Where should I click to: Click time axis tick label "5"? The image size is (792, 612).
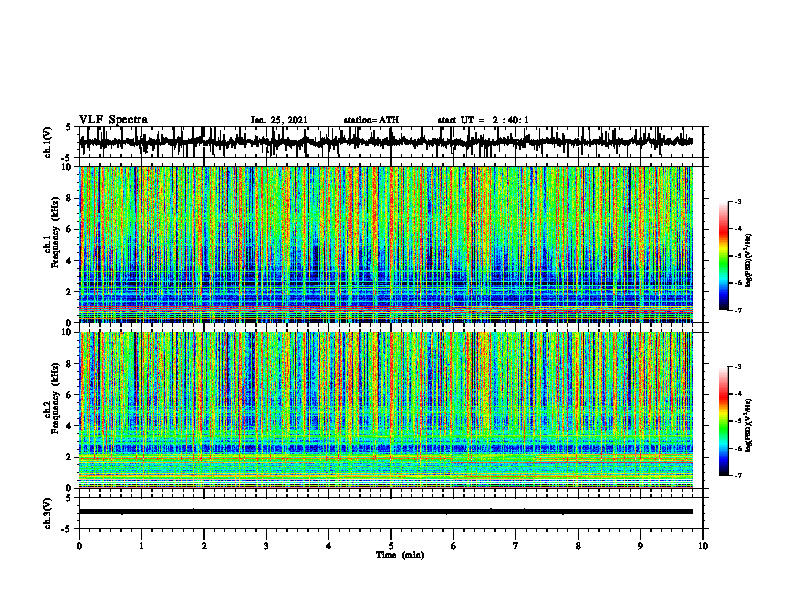click(x=391, y=546)
